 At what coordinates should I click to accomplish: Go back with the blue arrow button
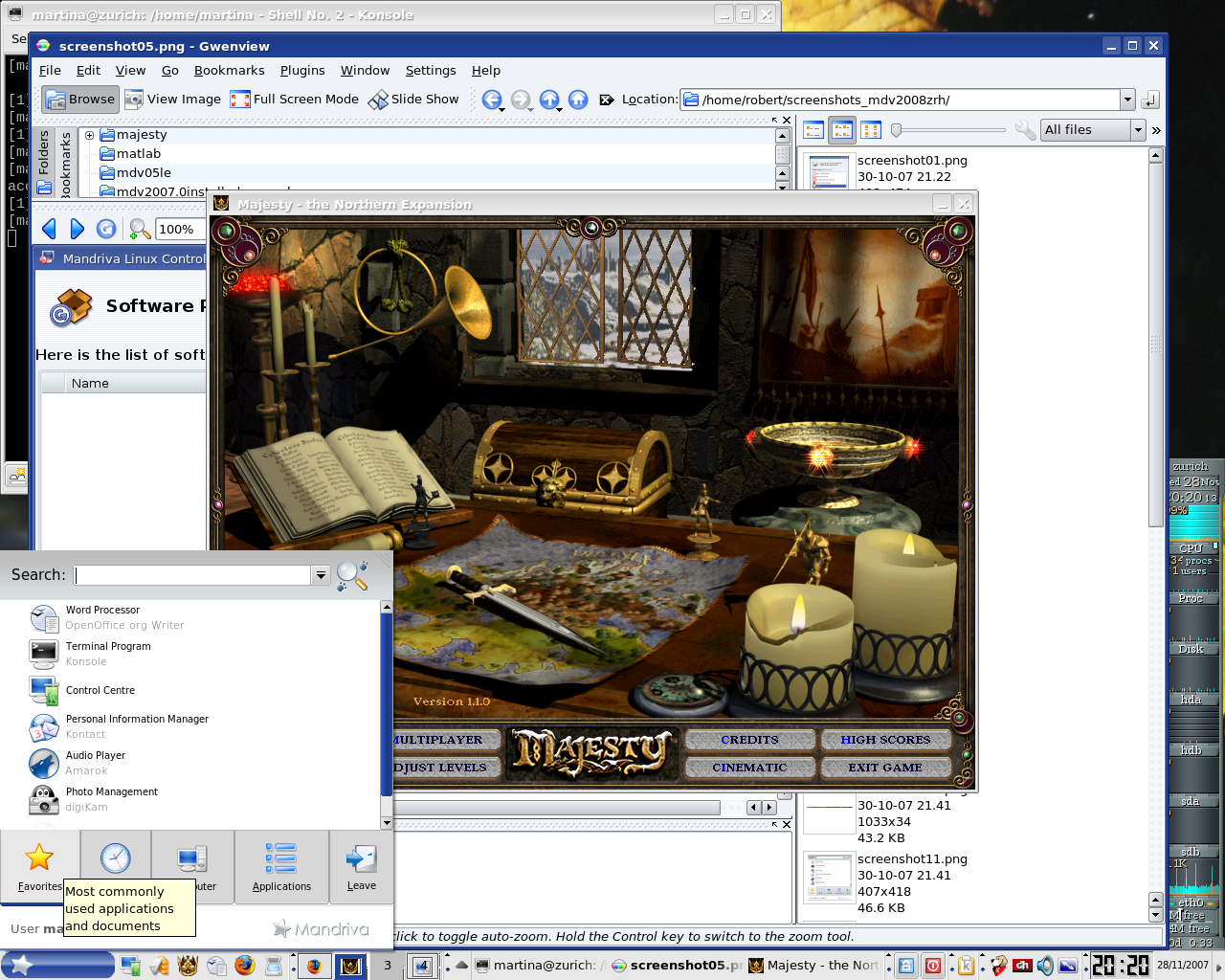click(492, 100)
